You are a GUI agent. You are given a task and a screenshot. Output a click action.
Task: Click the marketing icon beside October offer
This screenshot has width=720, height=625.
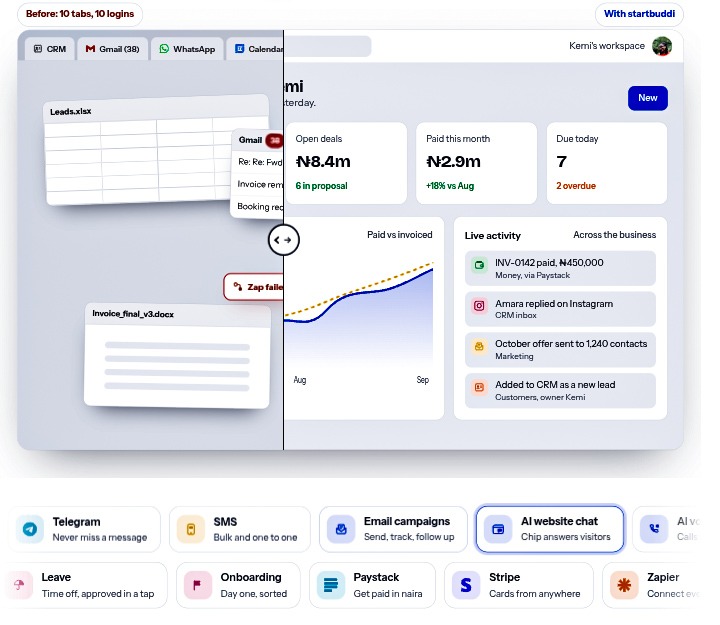(479, 347)
